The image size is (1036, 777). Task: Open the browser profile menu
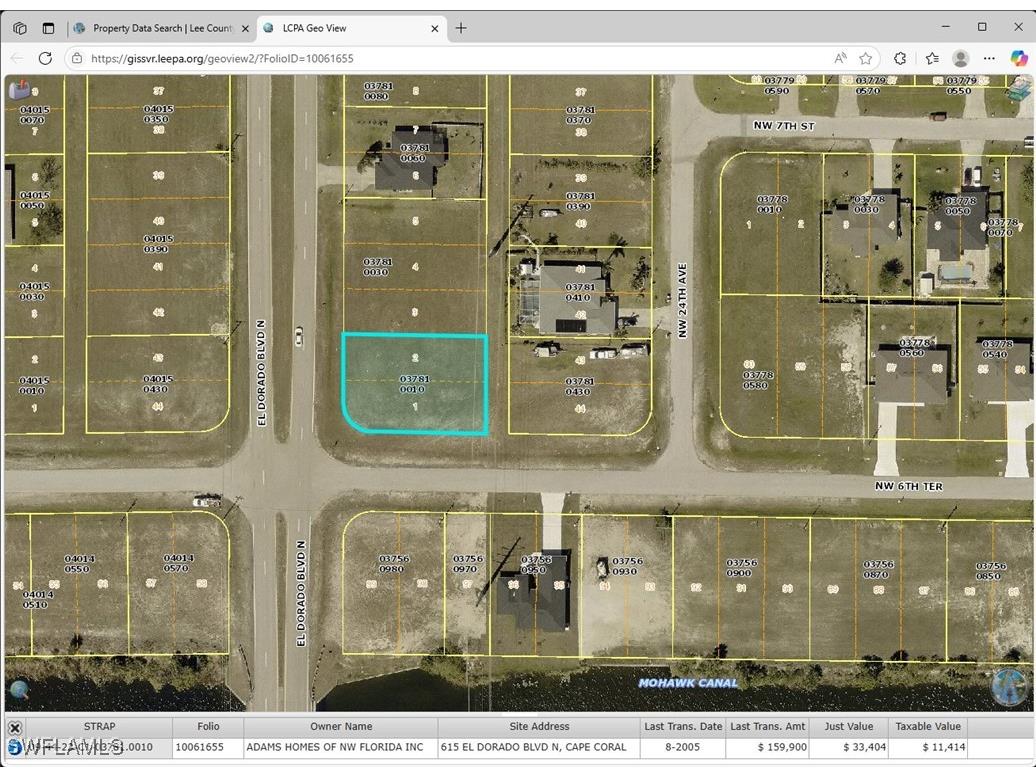960,58
